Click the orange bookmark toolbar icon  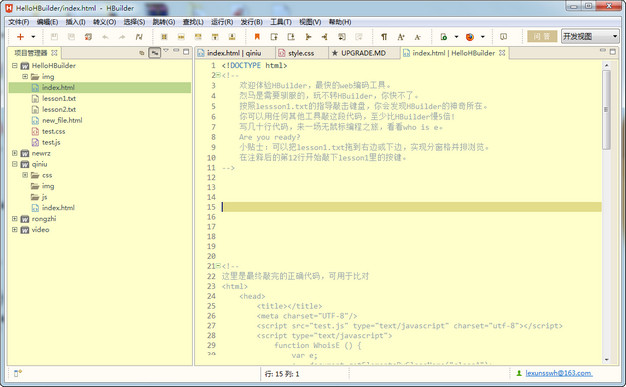coord(257,37)
